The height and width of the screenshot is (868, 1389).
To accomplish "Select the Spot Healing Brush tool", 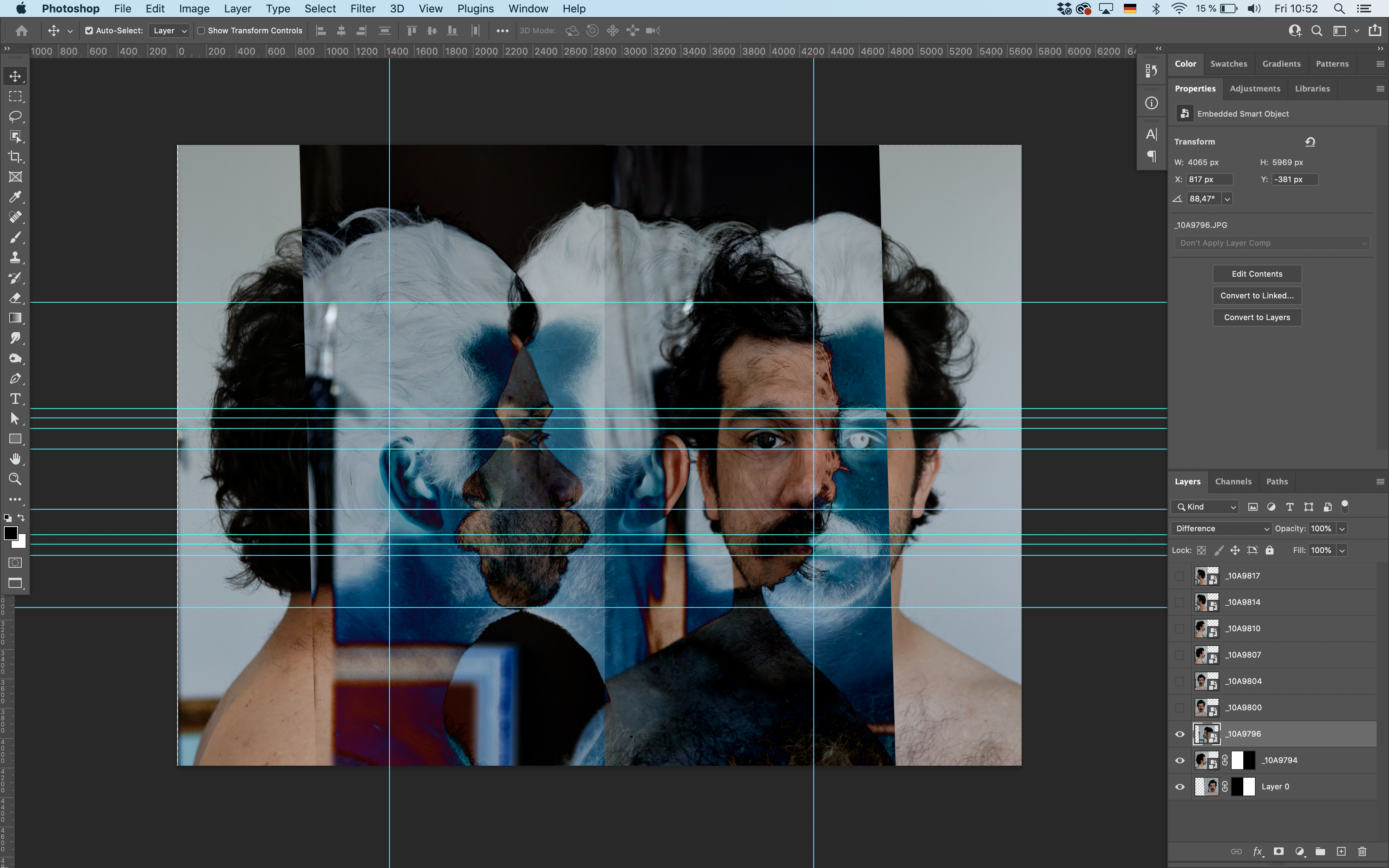I will click(x=16, y=217).
